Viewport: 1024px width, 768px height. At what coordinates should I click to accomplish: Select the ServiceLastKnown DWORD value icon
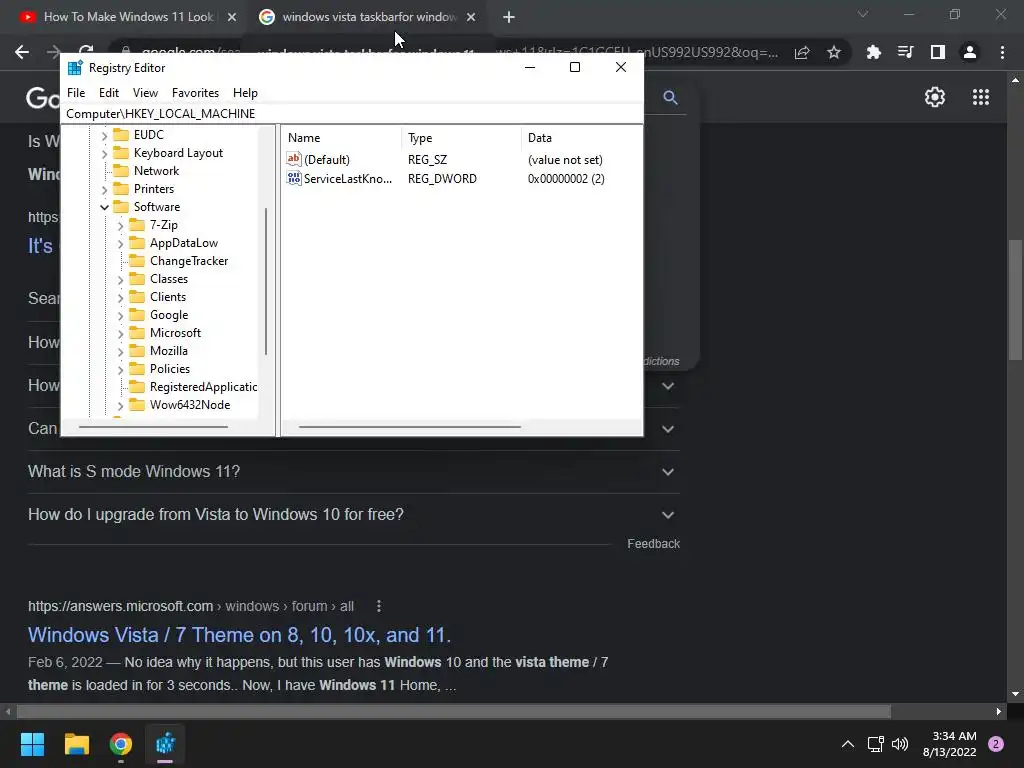294,178
